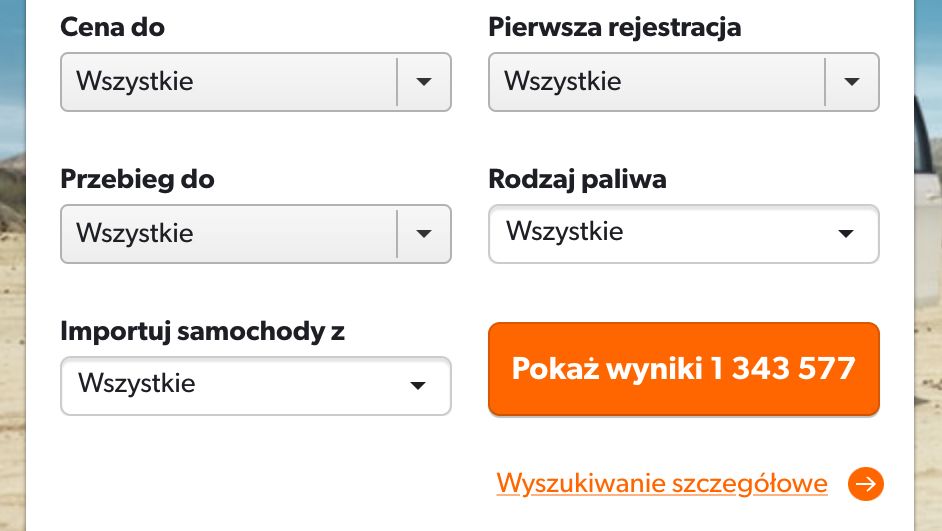Click the Pierwsza rejestracja caret arrow
Screen dimensions: 942x531
(x=852, y=82)
